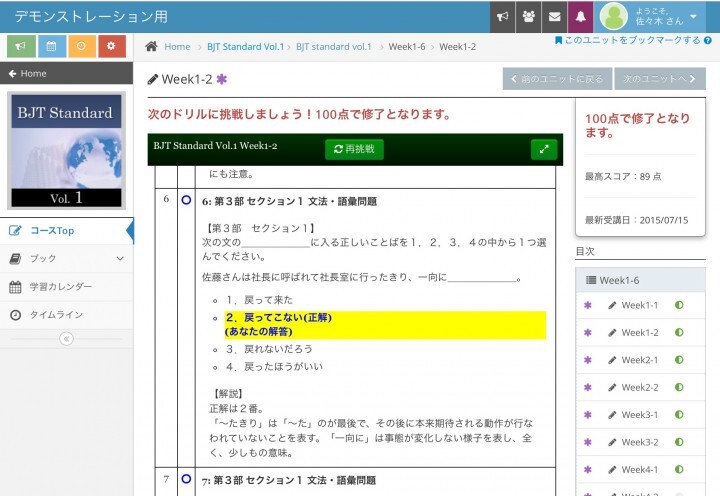The width and height of the screenshot is (720, 496).
Task: Open BJT Standard Vol.1 breadcrumb link
Action: (x=245, y=46)
